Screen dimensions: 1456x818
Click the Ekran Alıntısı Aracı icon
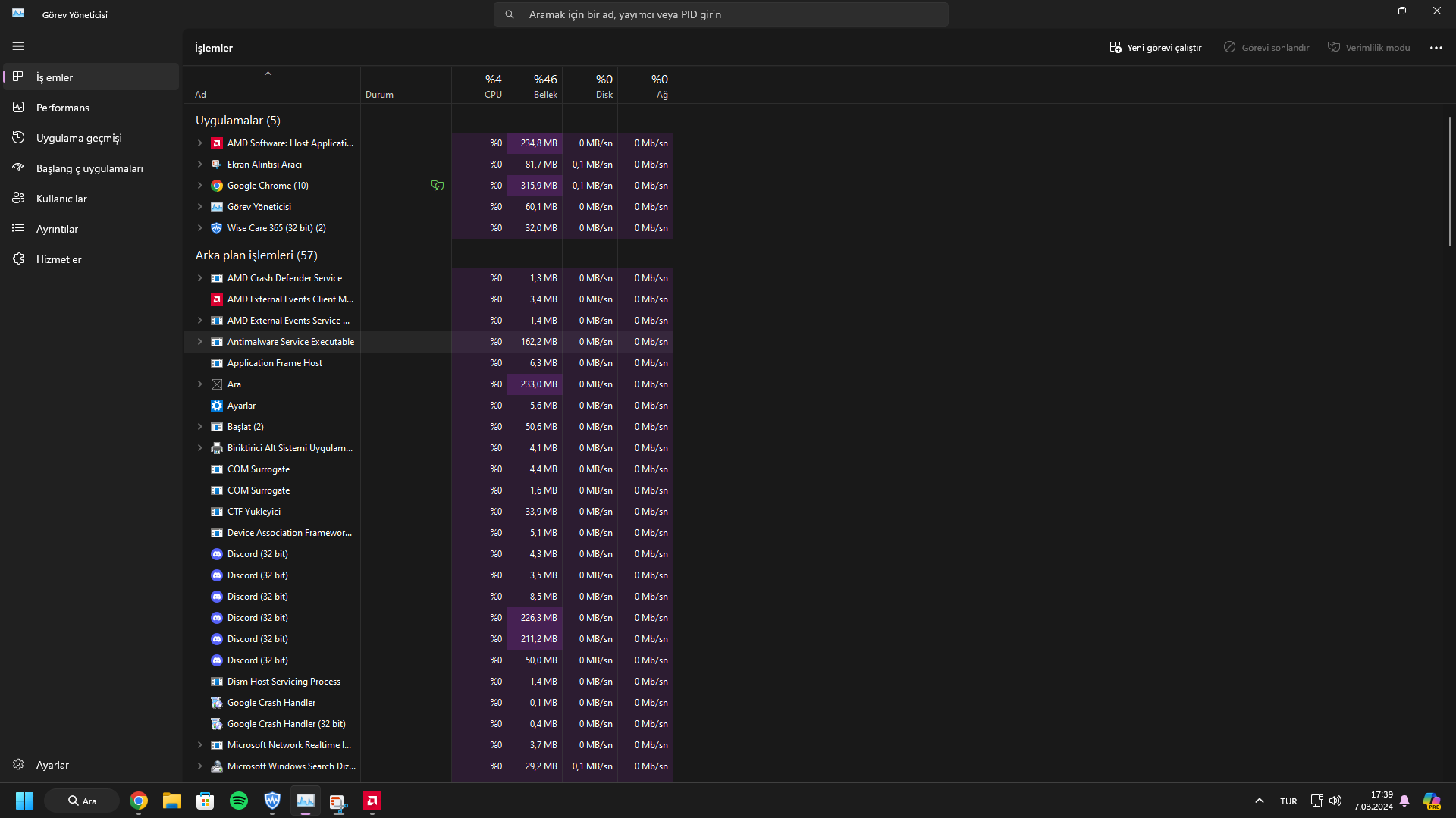217,165
